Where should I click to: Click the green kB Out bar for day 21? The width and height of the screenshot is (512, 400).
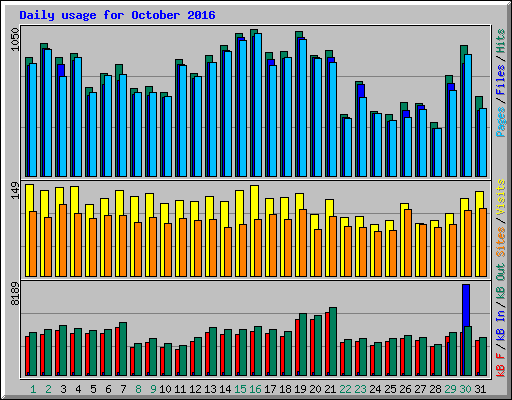point(333,341)
